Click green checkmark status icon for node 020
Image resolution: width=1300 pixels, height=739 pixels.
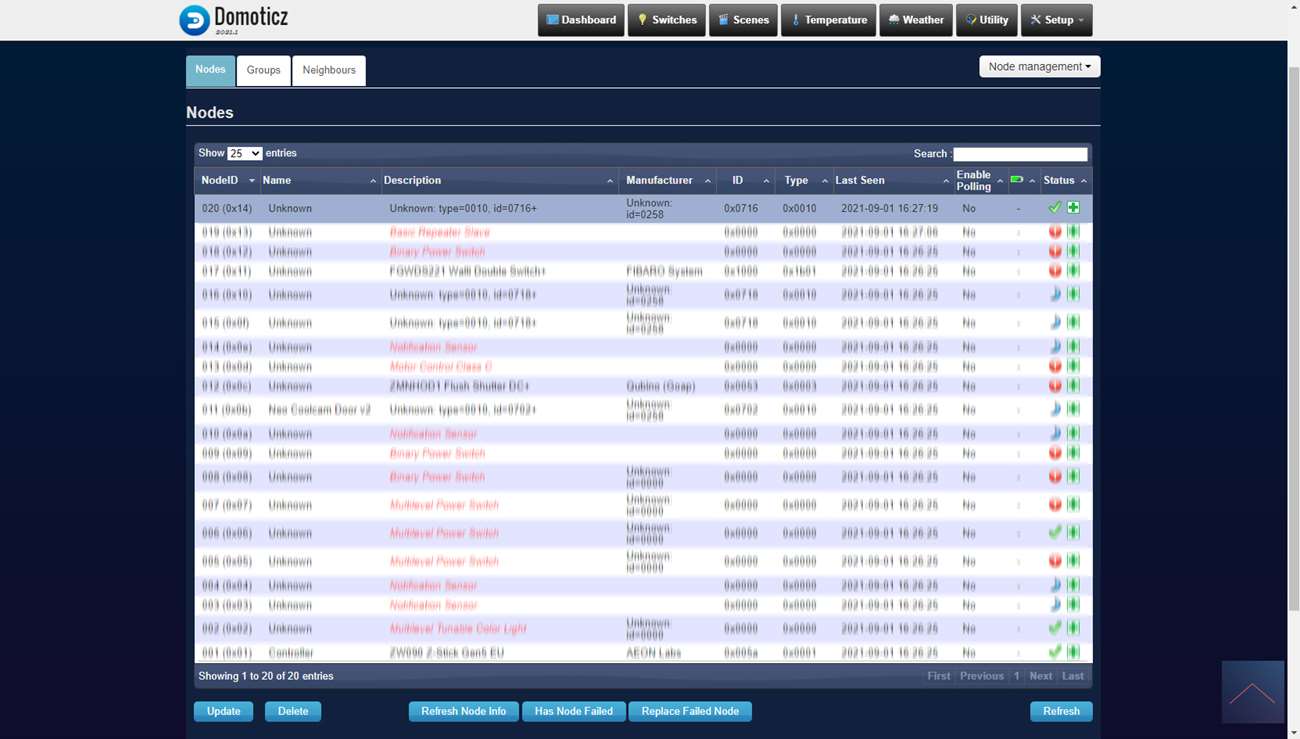pyautogui.click(x=1054, y=208)
